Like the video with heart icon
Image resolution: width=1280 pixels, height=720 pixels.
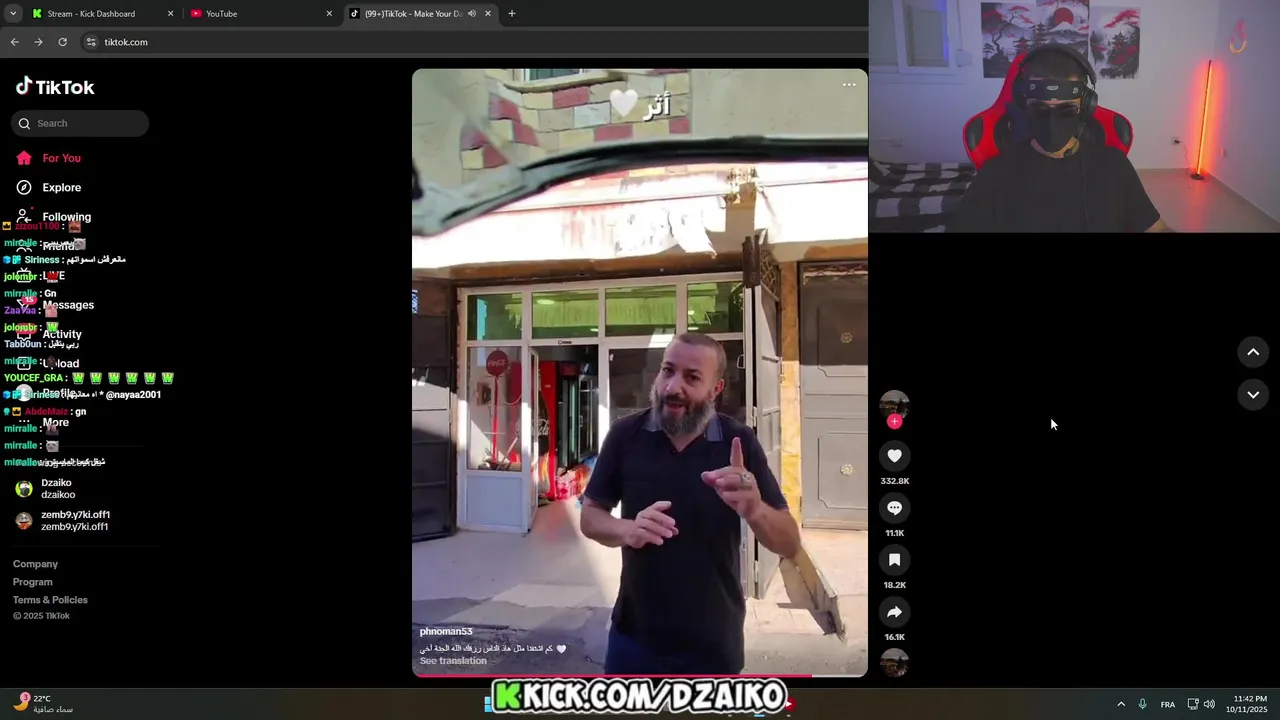pyautogui.click(x=894, y=456)
